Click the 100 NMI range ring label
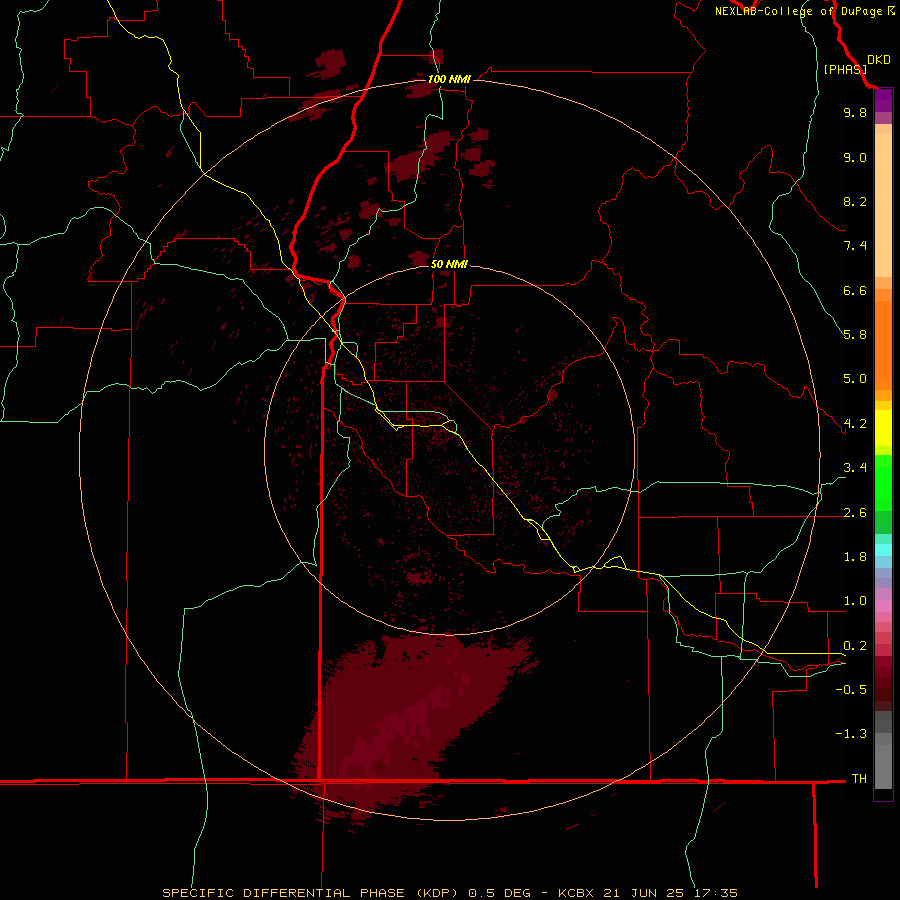The image size is (900, 900). point(449,79)
